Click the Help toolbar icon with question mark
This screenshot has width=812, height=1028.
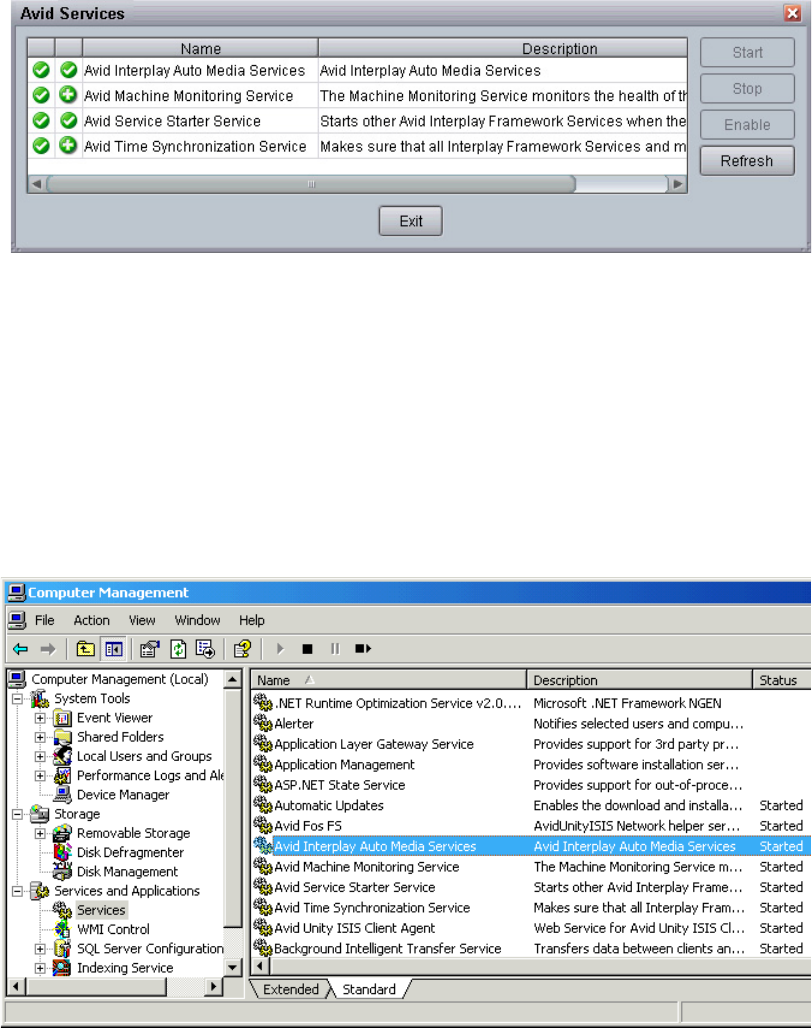(242, 649)
